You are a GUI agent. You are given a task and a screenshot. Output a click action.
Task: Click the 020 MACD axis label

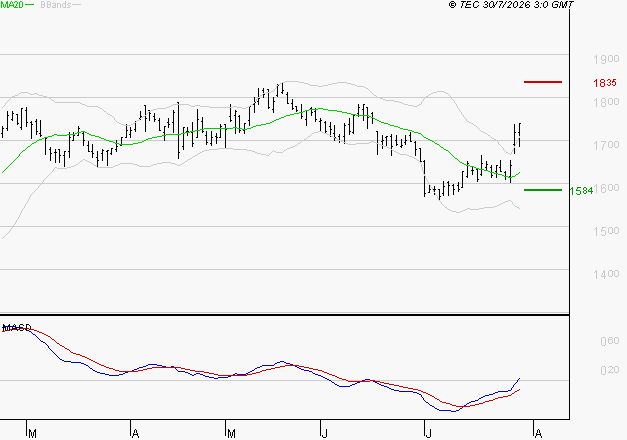pos(610,370)
